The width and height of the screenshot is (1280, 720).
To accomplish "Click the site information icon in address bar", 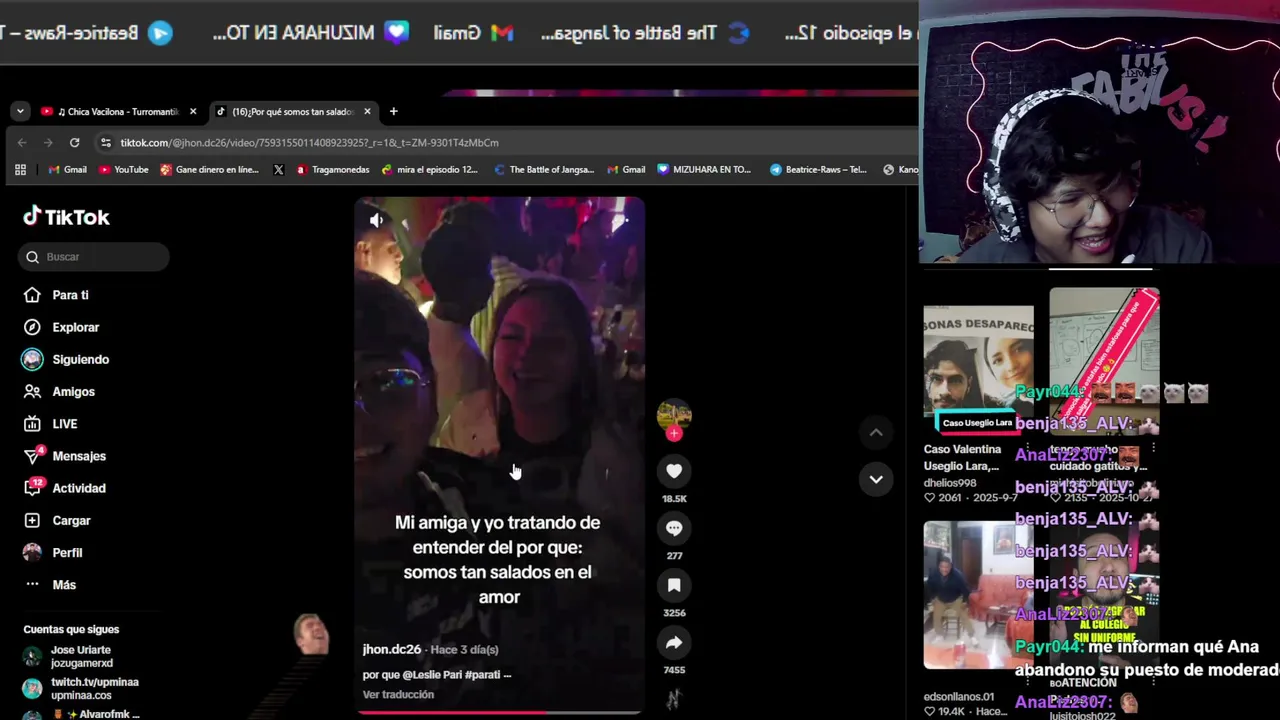I will (x=106, y=143).
